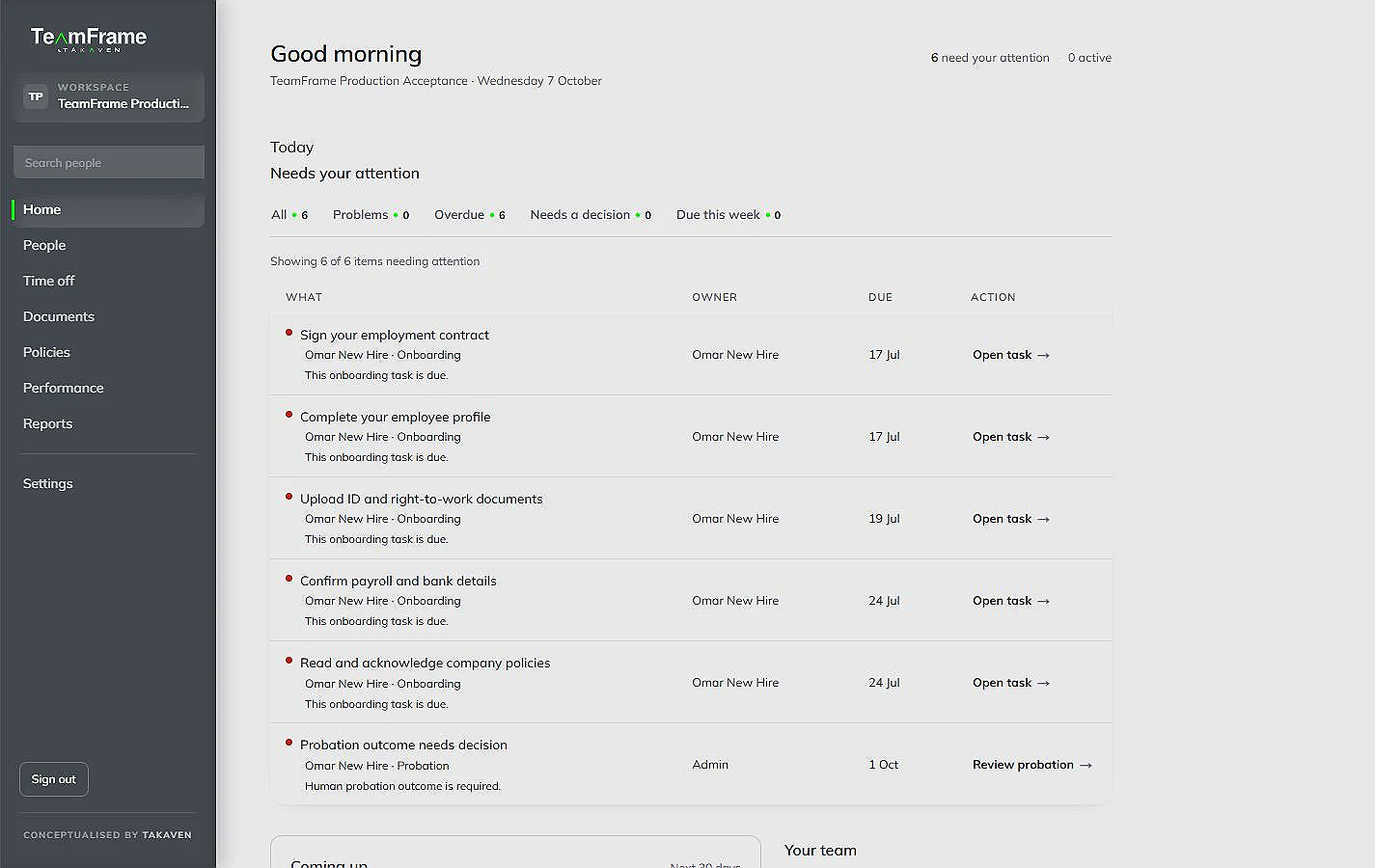Click the Review probation link

(x=1032, y=765)
